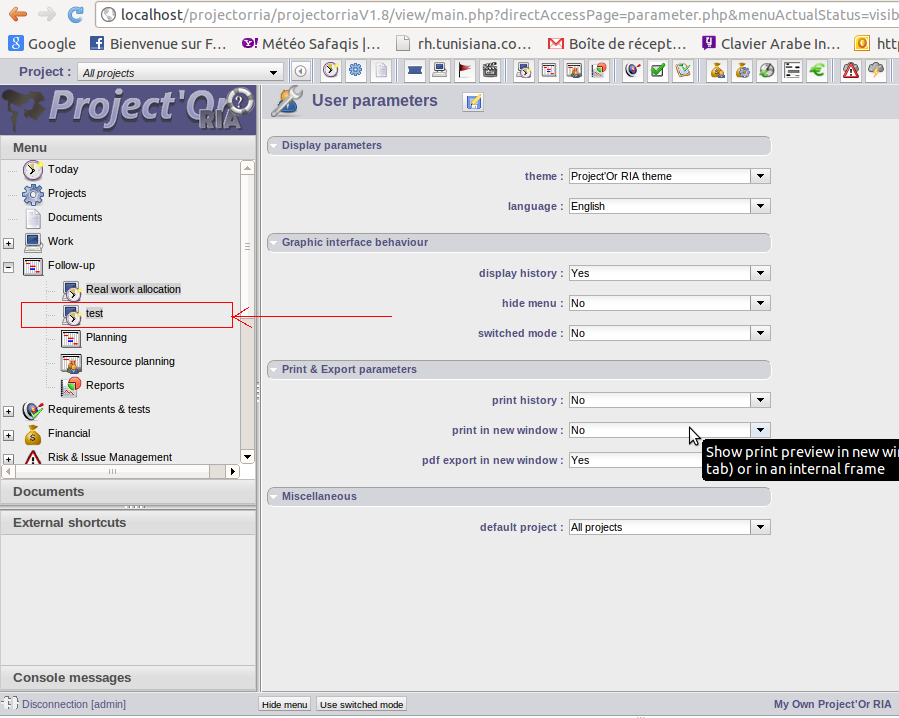899x718 pixels.
Task: Click the red milestone flag toolbar icon
Action: coord(465,71)
